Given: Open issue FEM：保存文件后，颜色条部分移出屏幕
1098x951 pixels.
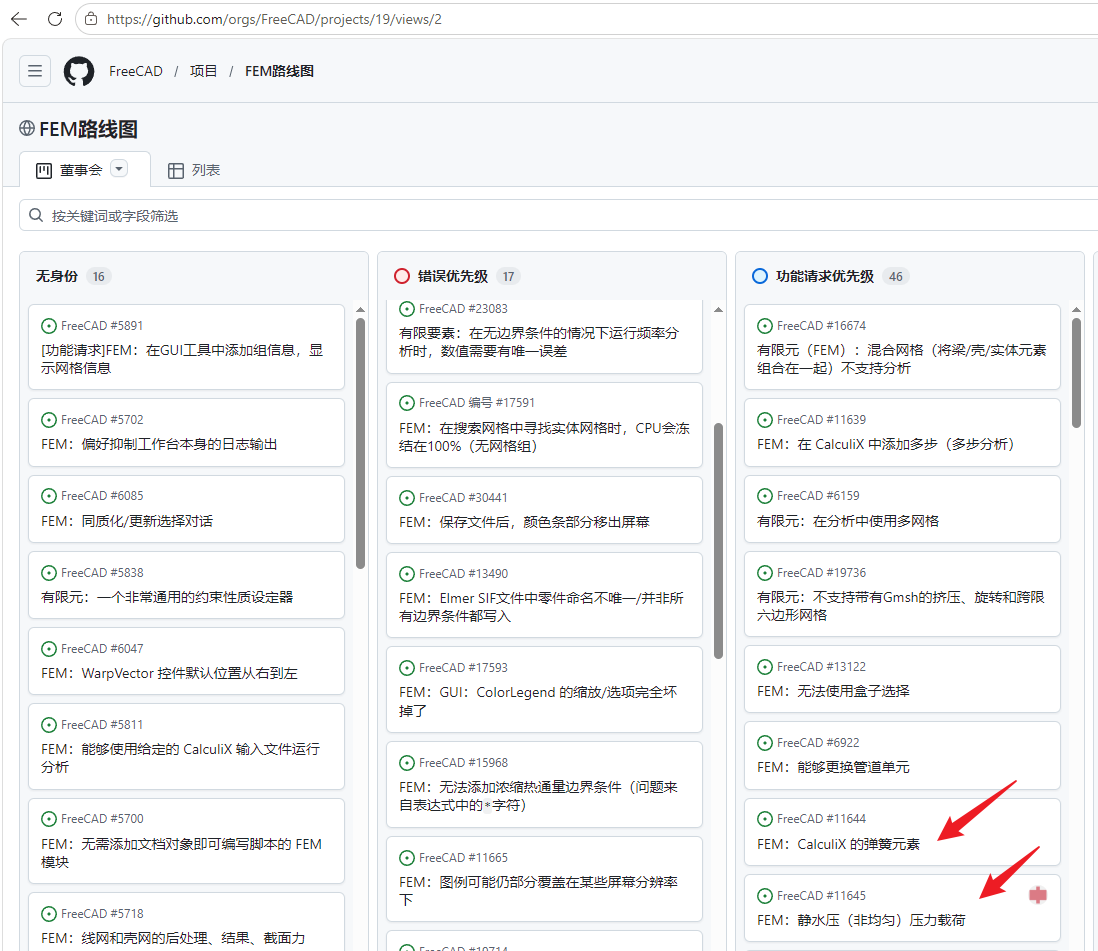Looking at the screenshot, I should [524, 522].
